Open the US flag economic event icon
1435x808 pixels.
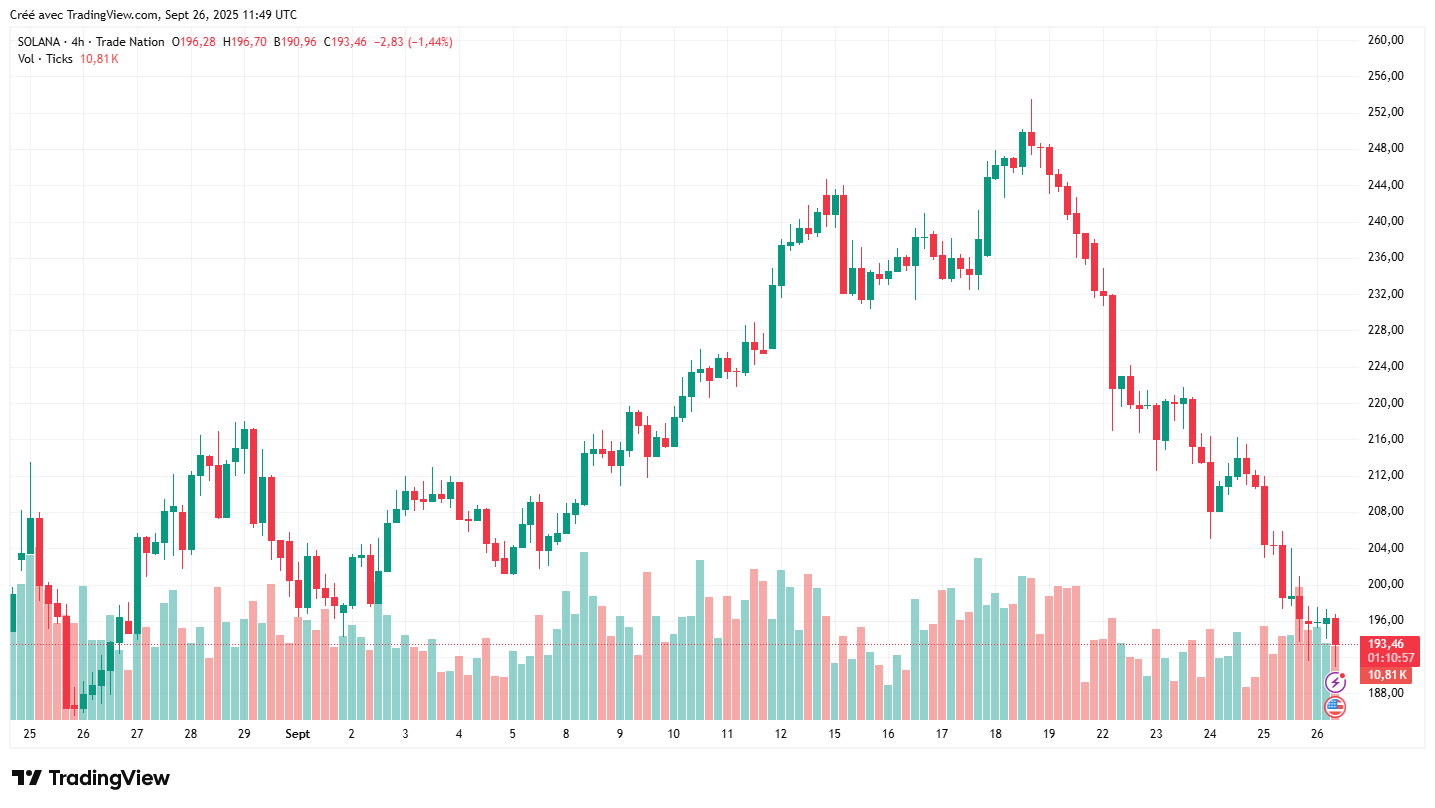(x=1335, y=707)
